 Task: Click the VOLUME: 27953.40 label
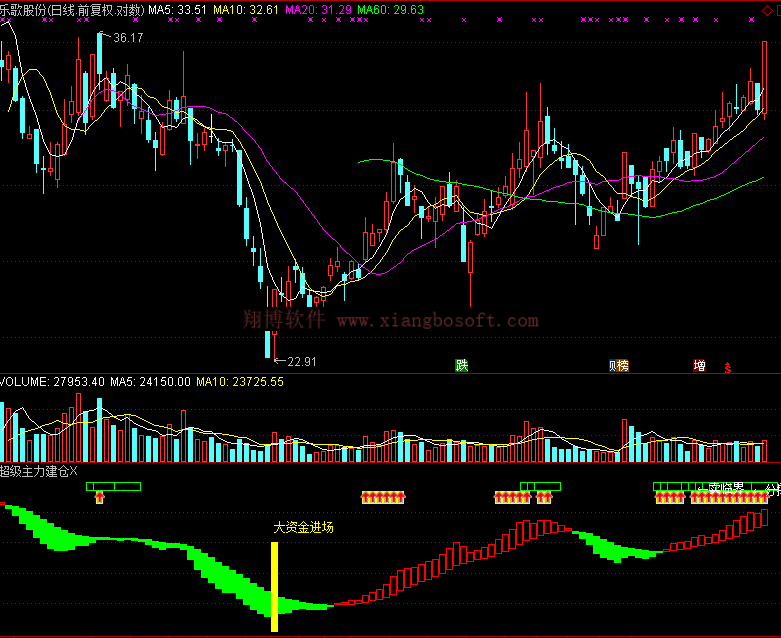coord(52,382)
